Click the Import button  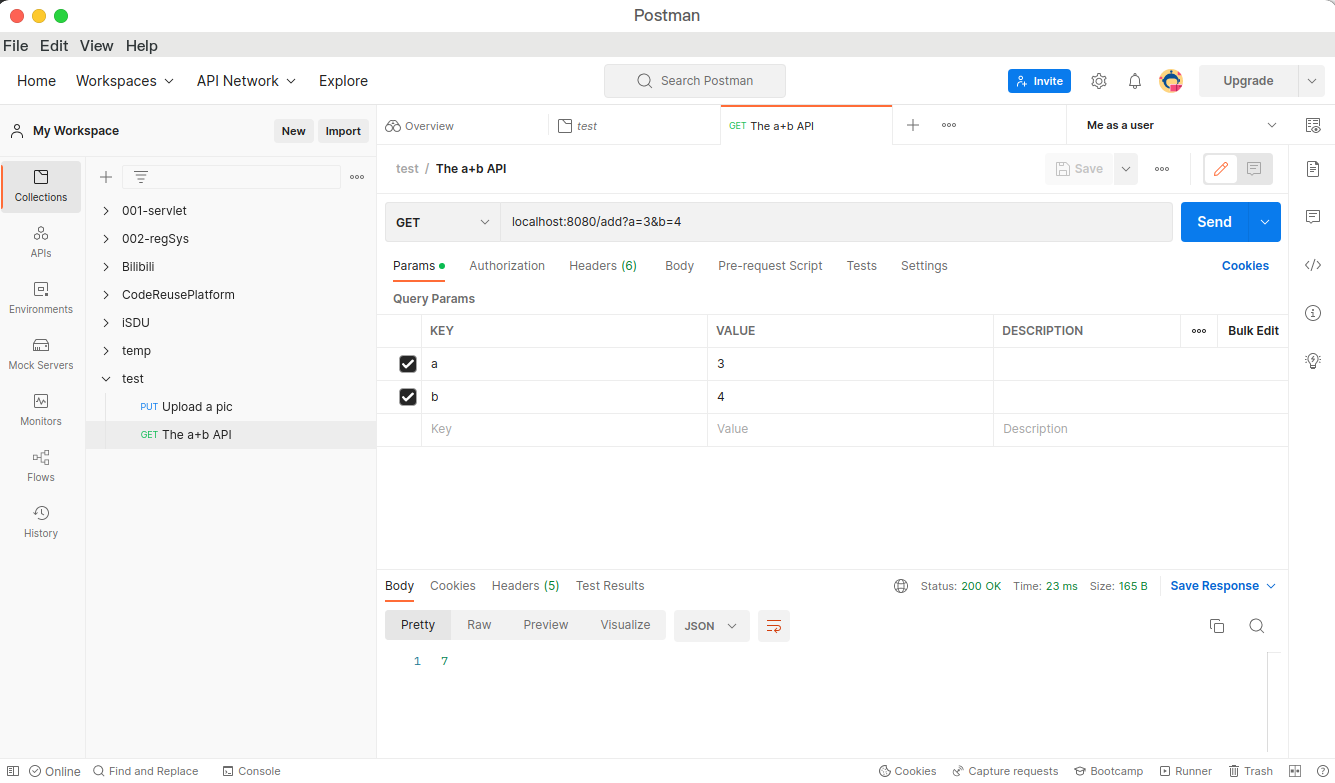coord(343,131)
